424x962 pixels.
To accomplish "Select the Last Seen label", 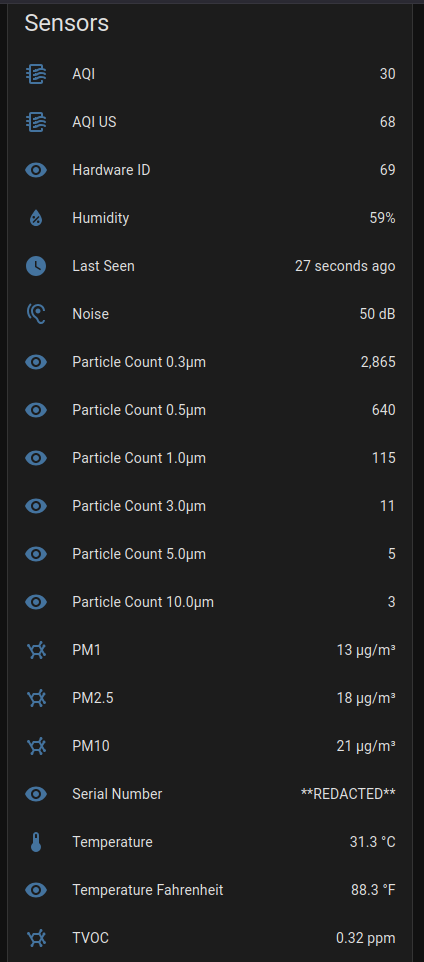I will pos(103,266).
